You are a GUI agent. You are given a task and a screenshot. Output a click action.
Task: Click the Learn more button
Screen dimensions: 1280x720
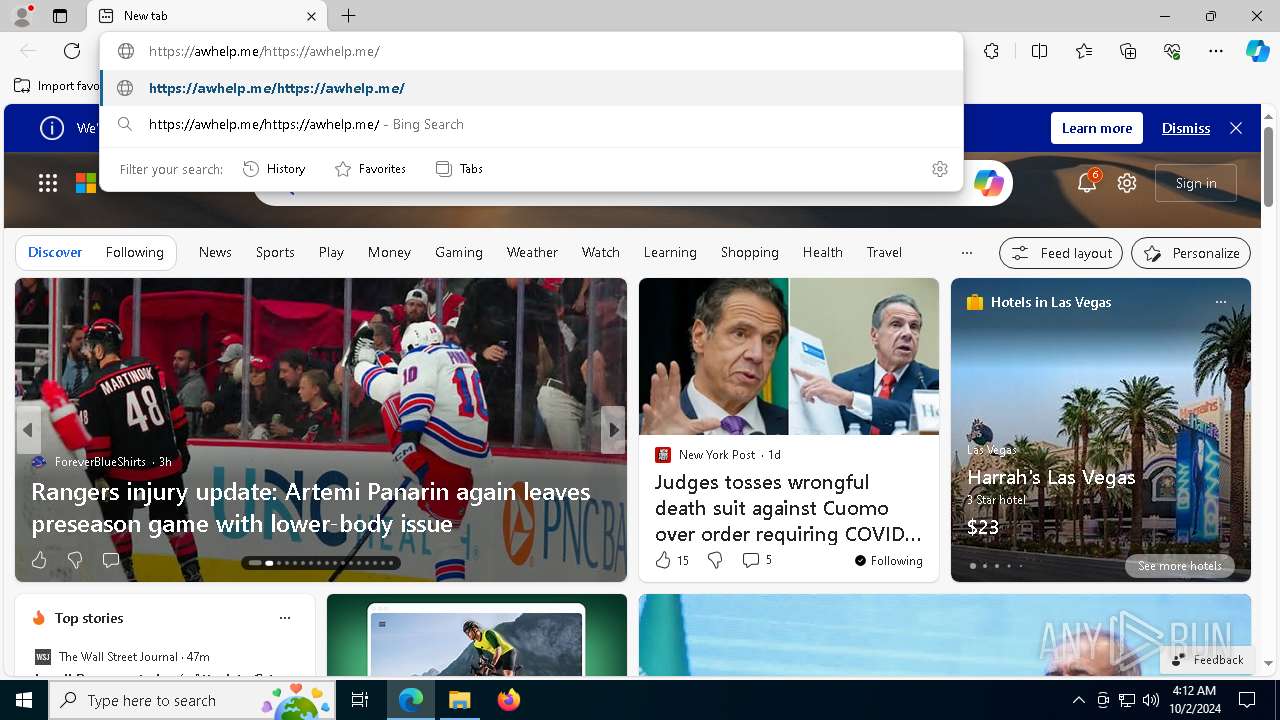coord(1097,128)
